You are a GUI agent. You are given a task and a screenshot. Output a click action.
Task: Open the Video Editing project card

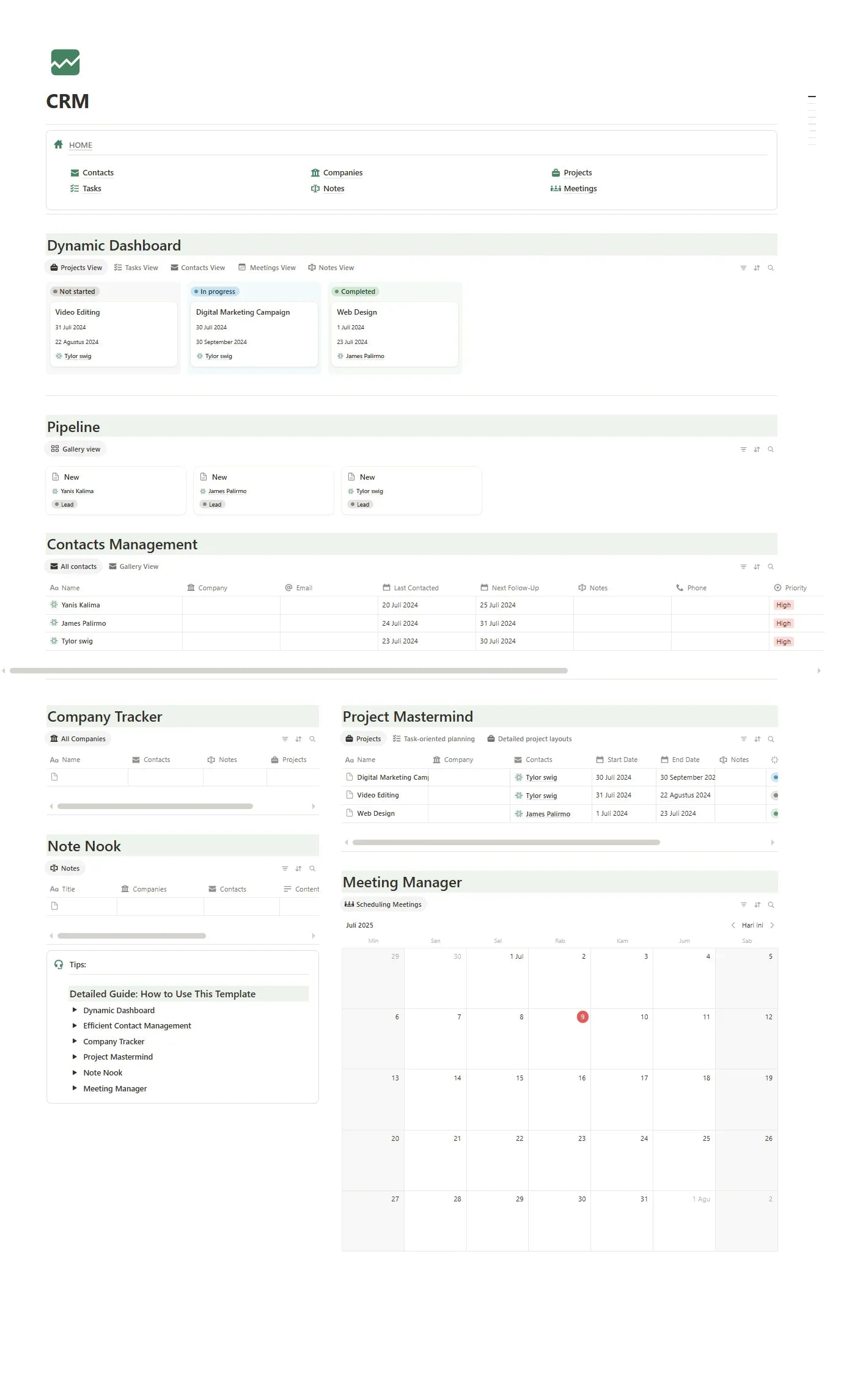click(x=113, y=334)
